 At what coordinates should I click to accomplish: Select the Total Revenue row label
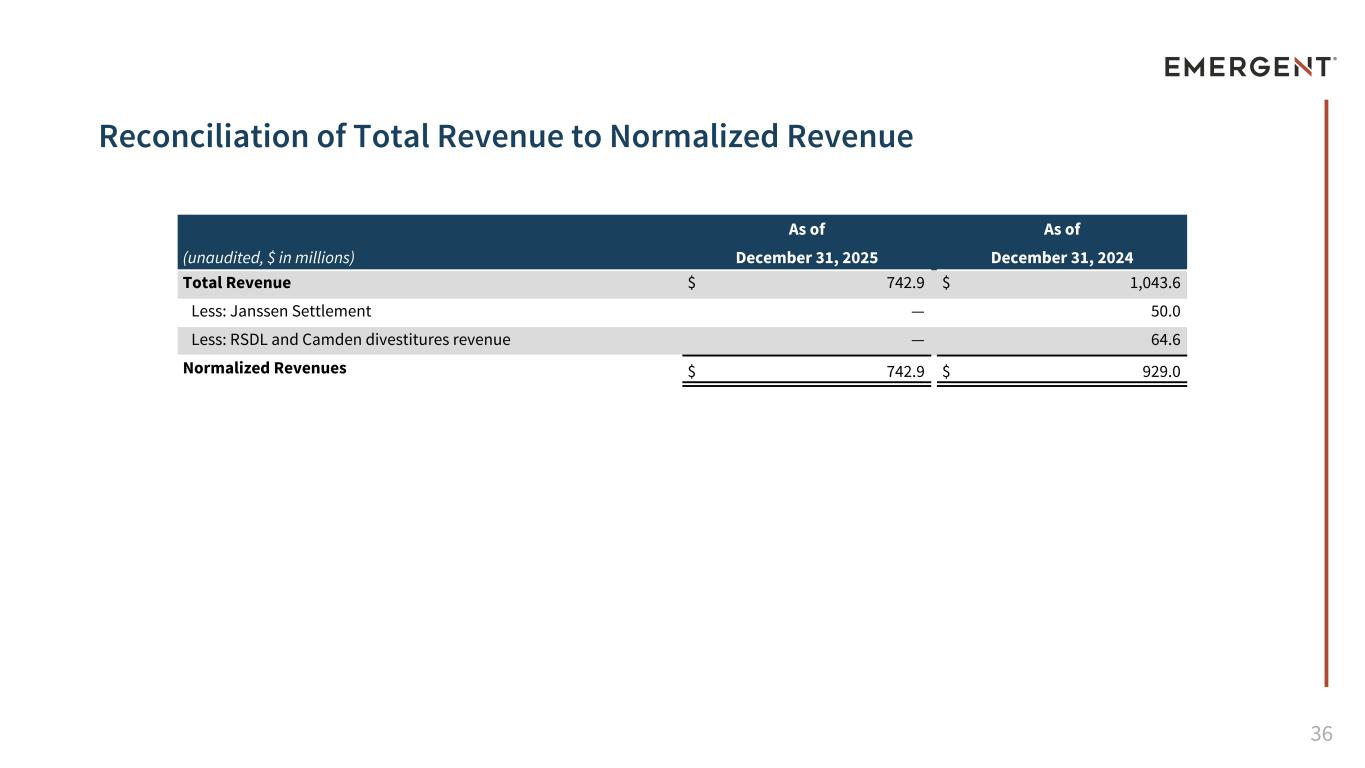point(237,283)
